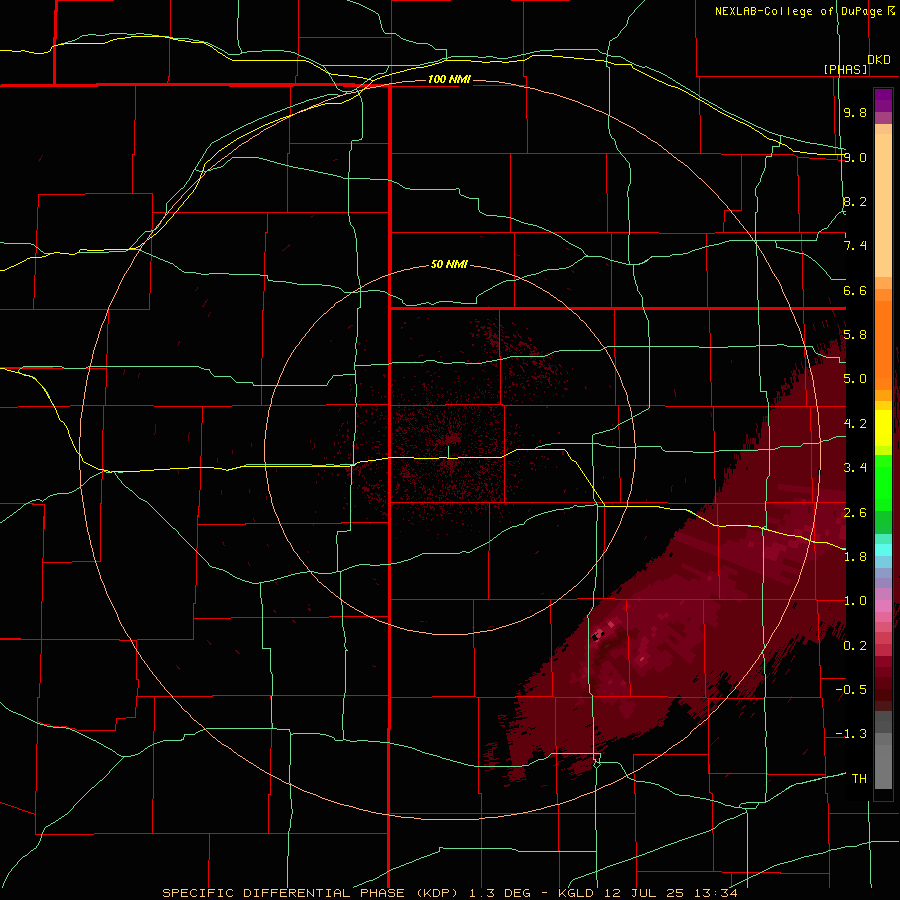Click the KGLD station identifier in the caption

coord(578,893)
